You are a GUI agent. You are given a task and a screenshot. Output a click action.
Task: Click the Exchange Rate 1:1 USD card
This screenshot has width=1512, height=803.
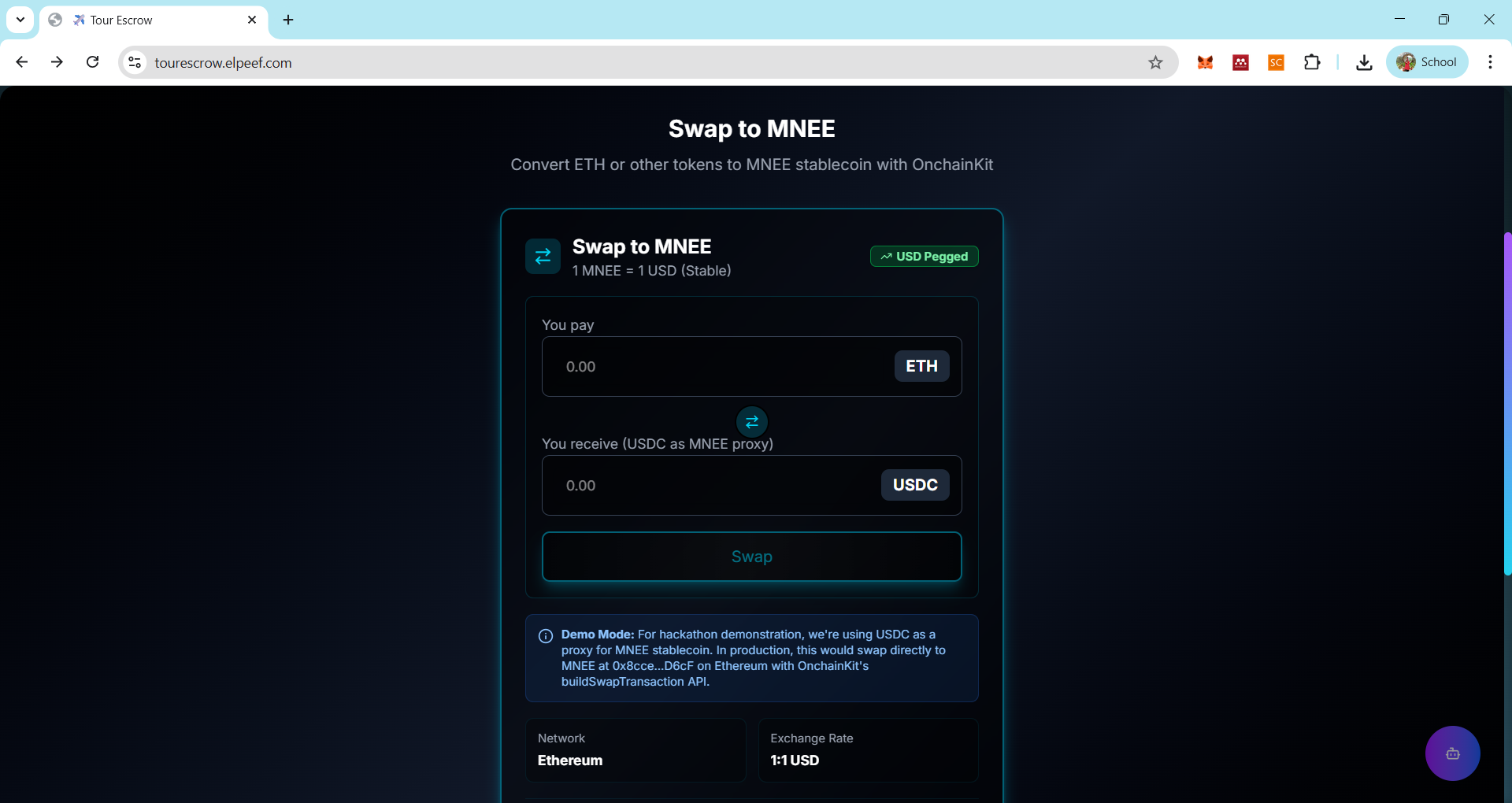[x=869, y=750]
